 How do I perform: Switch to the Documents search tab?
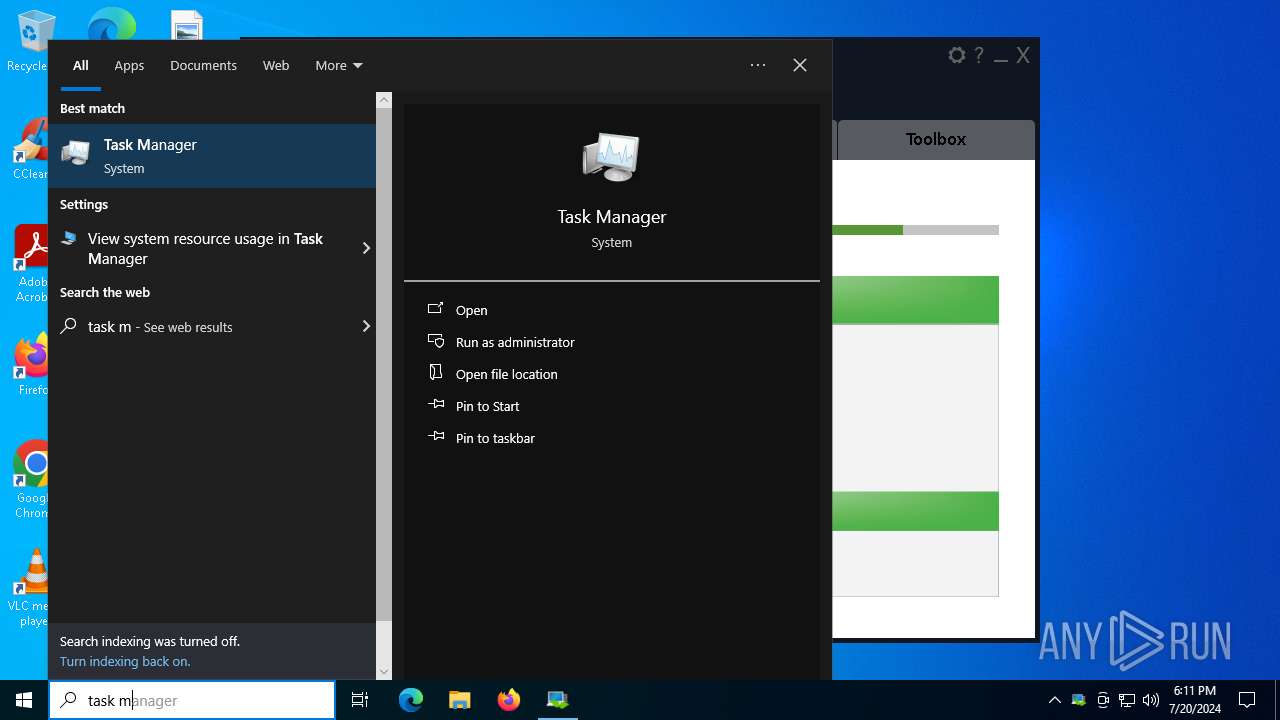[203, 65]
